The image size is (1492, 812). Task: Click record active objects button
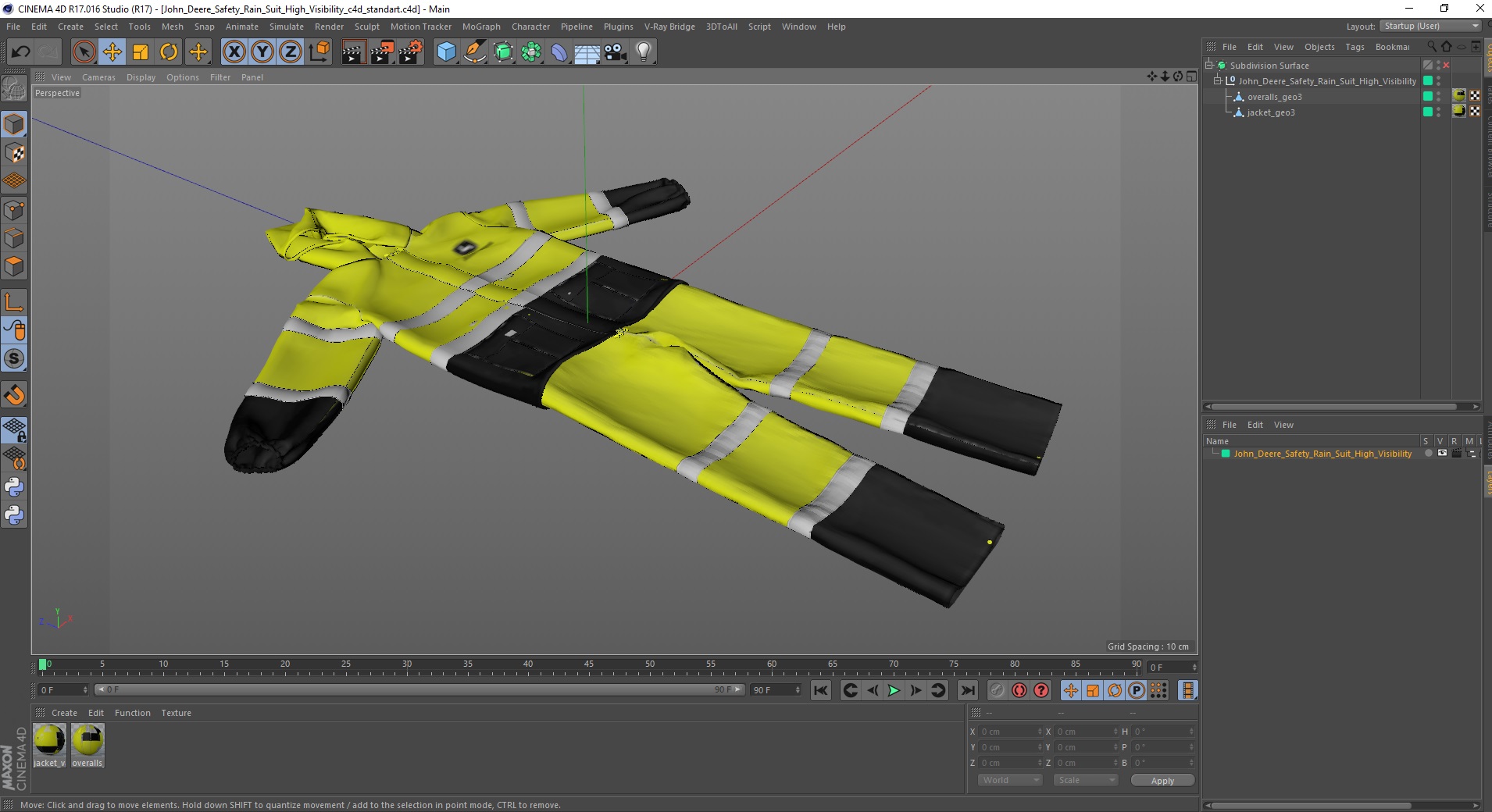coord(997,690)
